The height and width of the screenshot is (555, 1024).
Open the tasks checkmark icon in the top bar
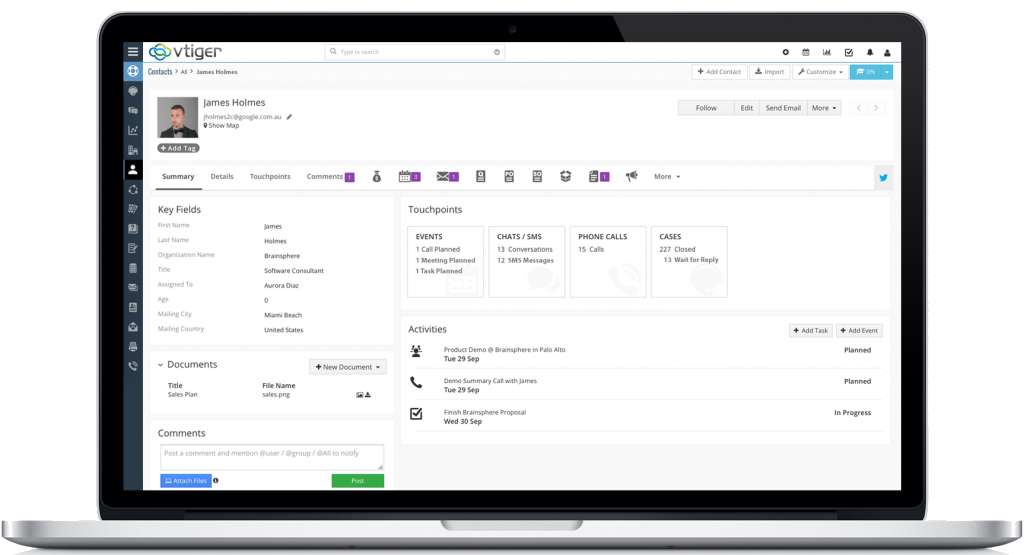[848, 52]
